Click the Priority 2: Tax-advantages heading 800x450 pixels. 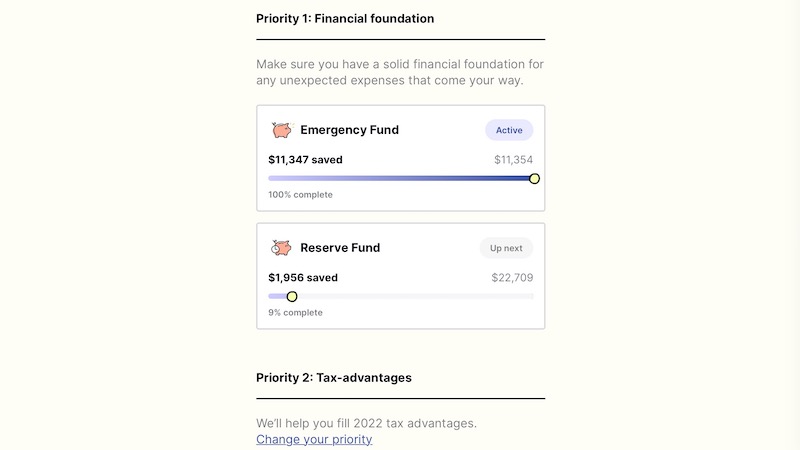point(334,378)
